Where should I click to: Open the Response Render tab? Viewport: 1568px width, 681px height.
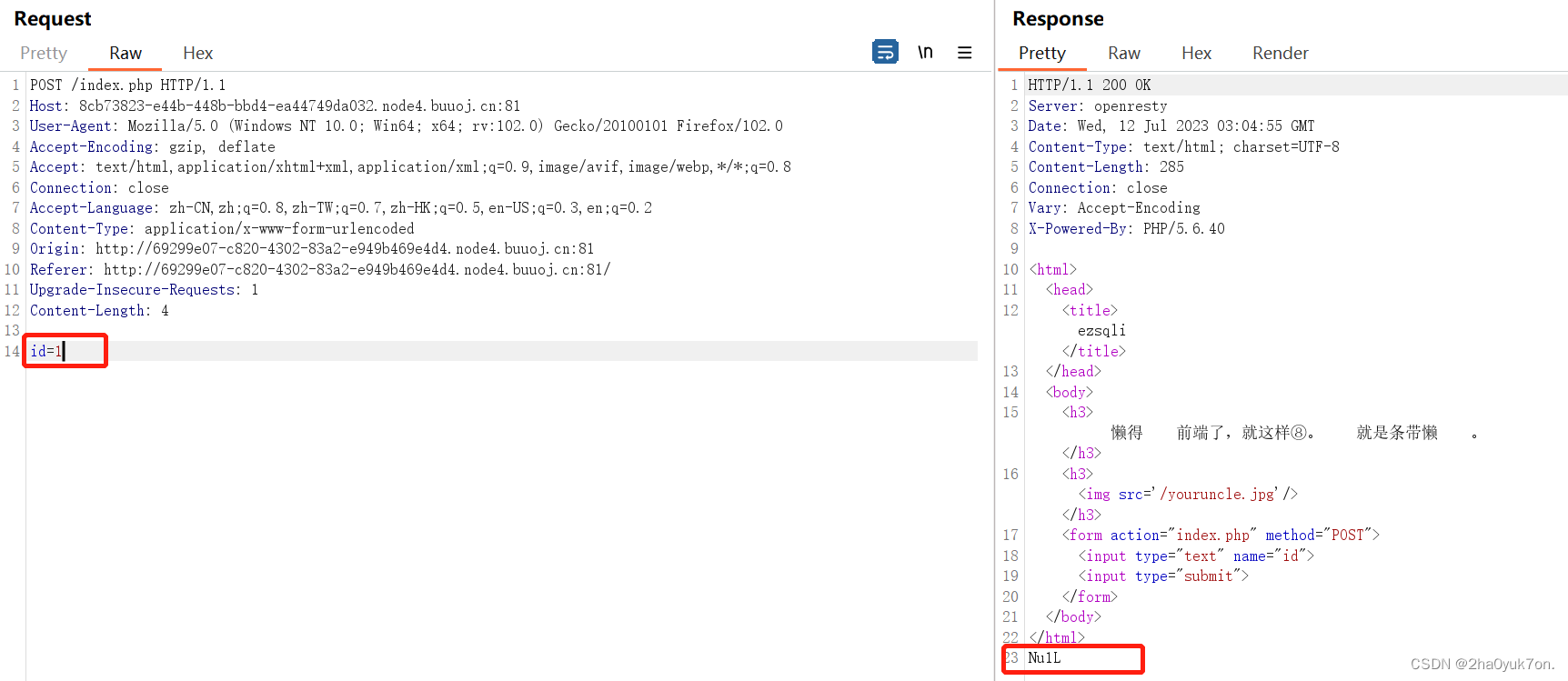(1281, 53)
